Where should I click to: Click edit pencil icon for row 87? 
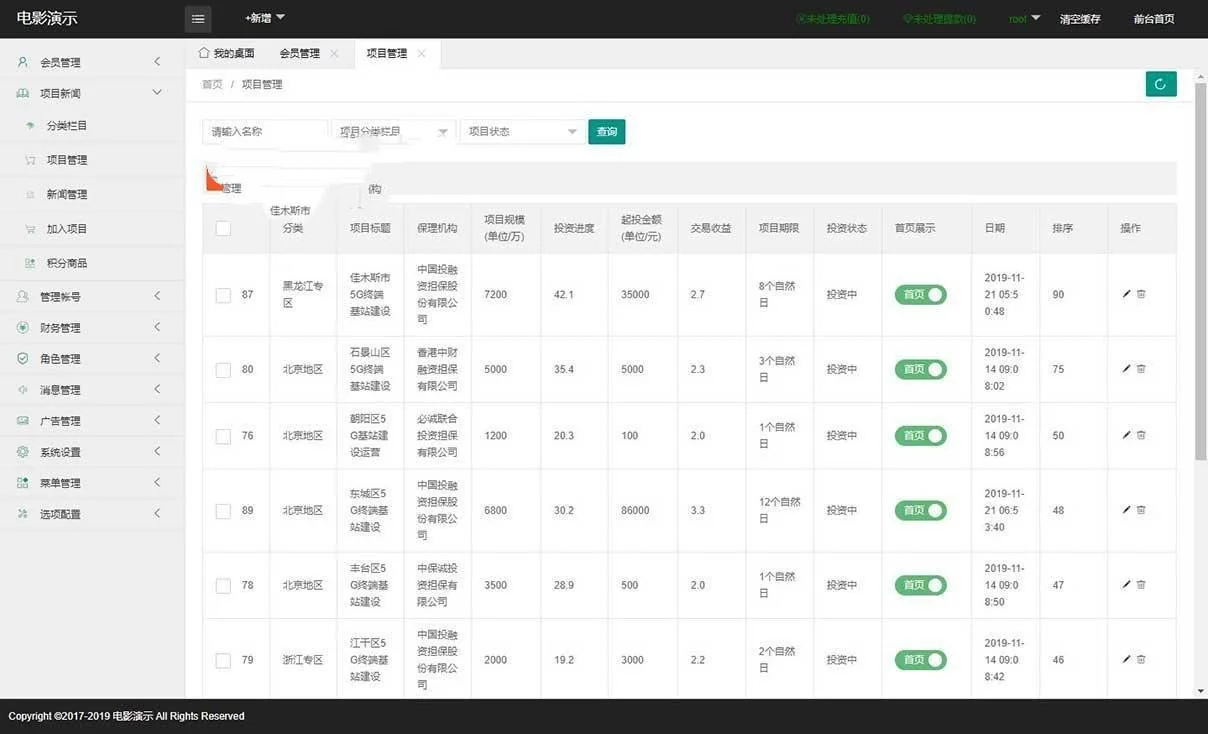pos(1127,294)
